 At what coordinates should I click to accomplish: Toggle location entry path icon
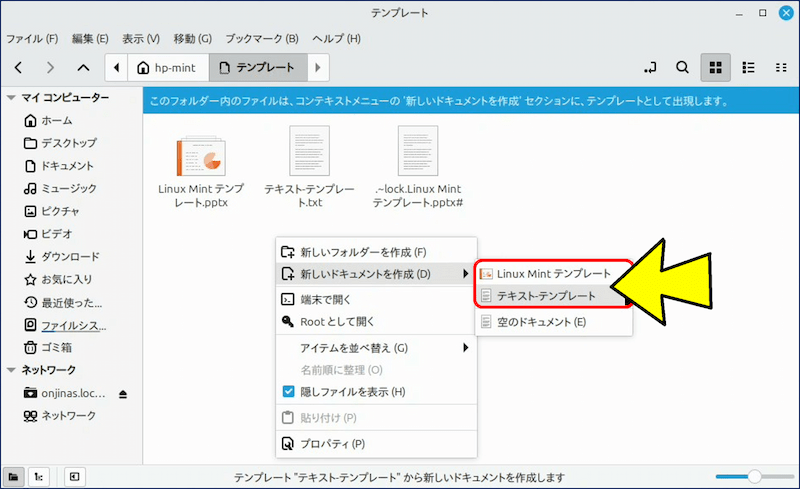pos(650,67)
